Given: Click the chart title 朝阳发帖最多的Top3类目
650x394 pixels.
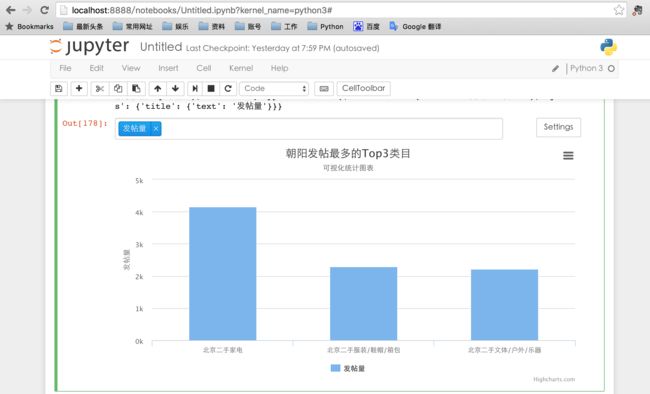Looking at the screenshot, I should tap(348, 153).
